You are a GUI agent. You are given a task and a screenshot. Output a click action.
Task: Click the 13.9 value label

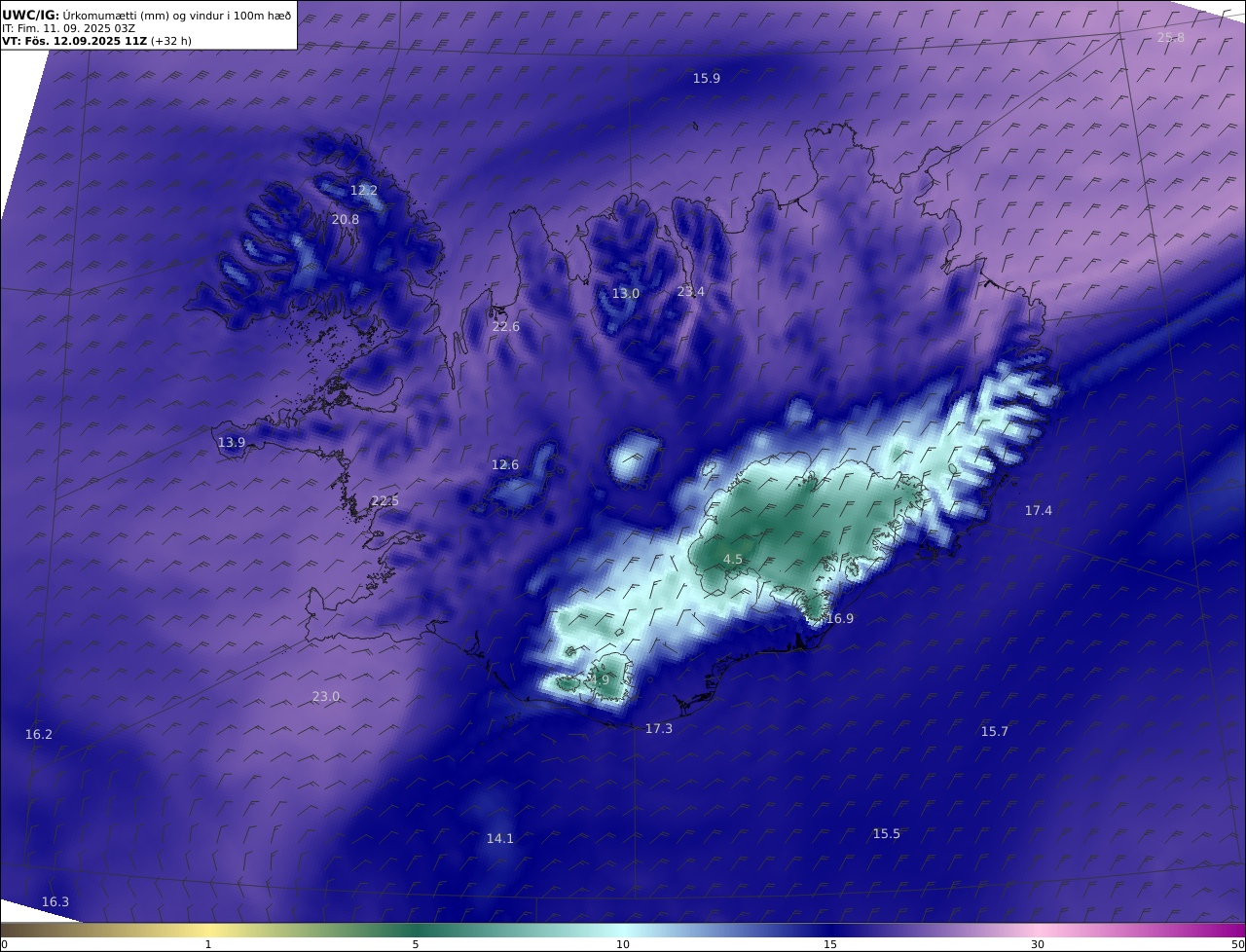pyautogui.click(x=232, y=442)
